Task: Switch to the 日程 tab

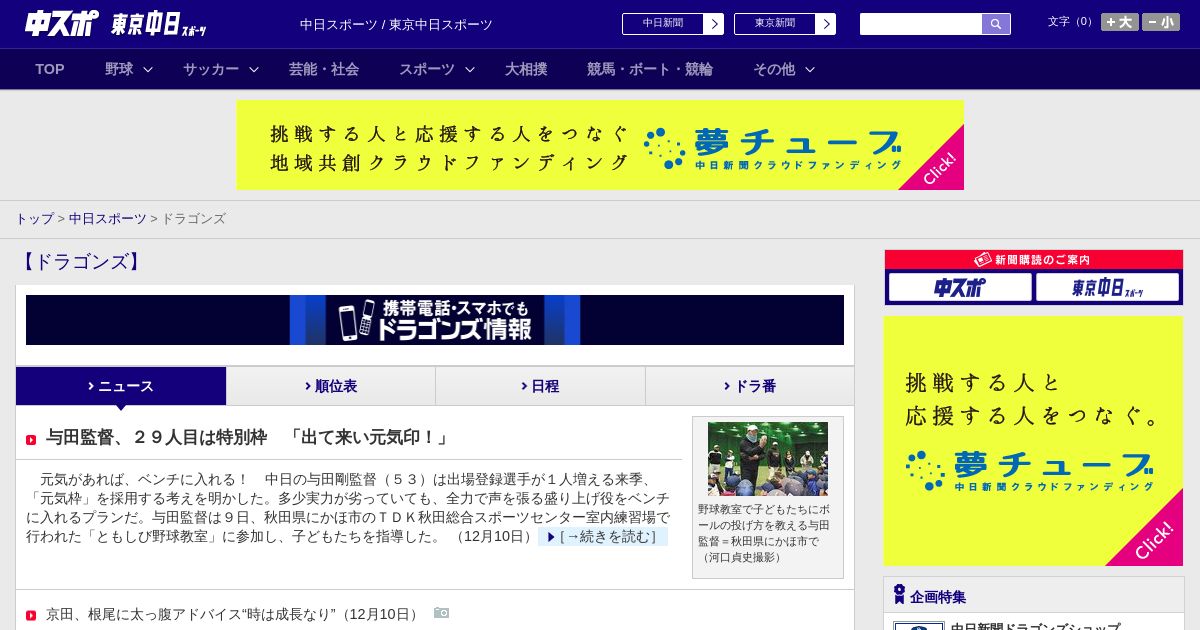Action: (541, 386)
